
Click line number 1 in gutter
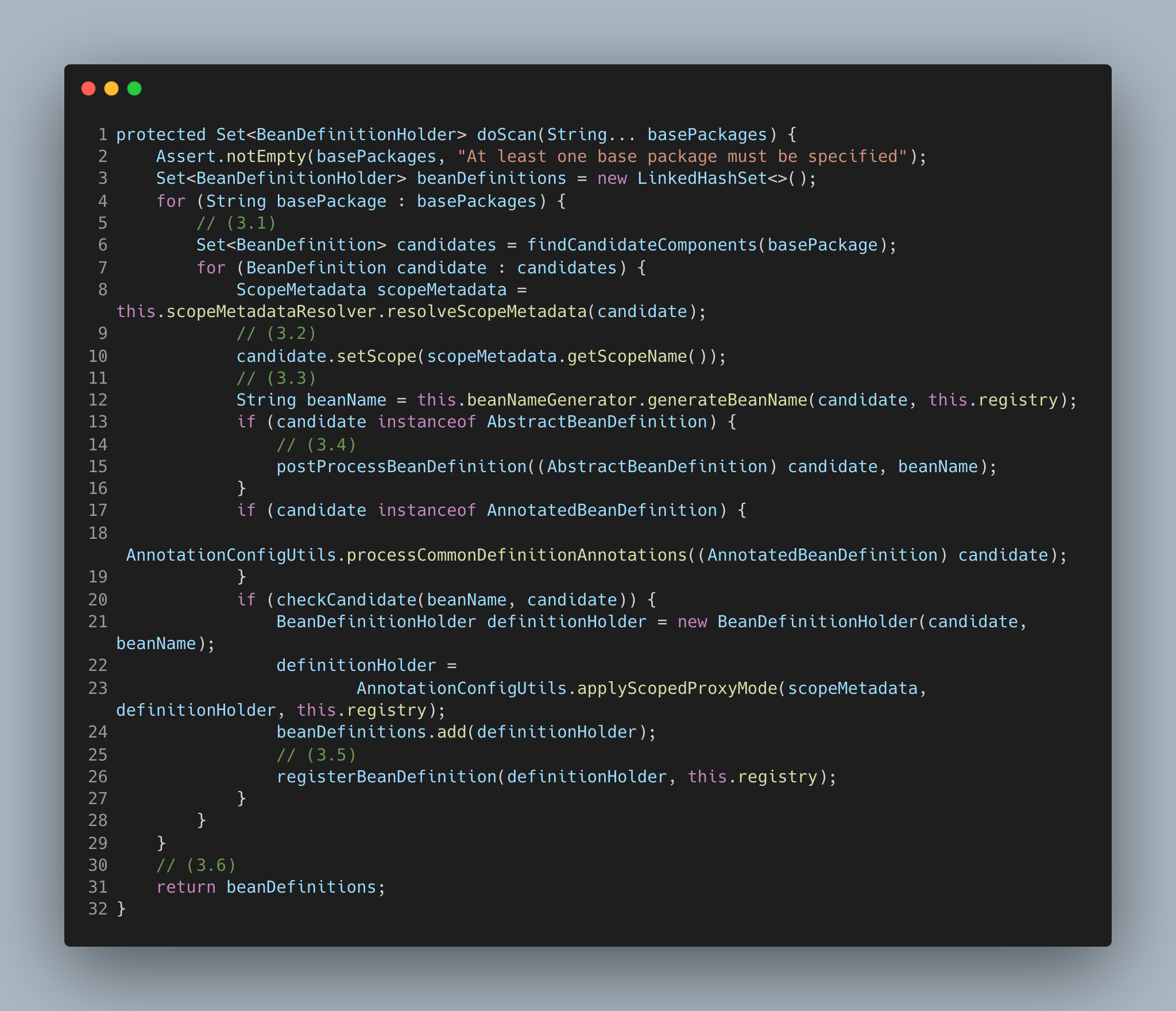tap(103, 134)
